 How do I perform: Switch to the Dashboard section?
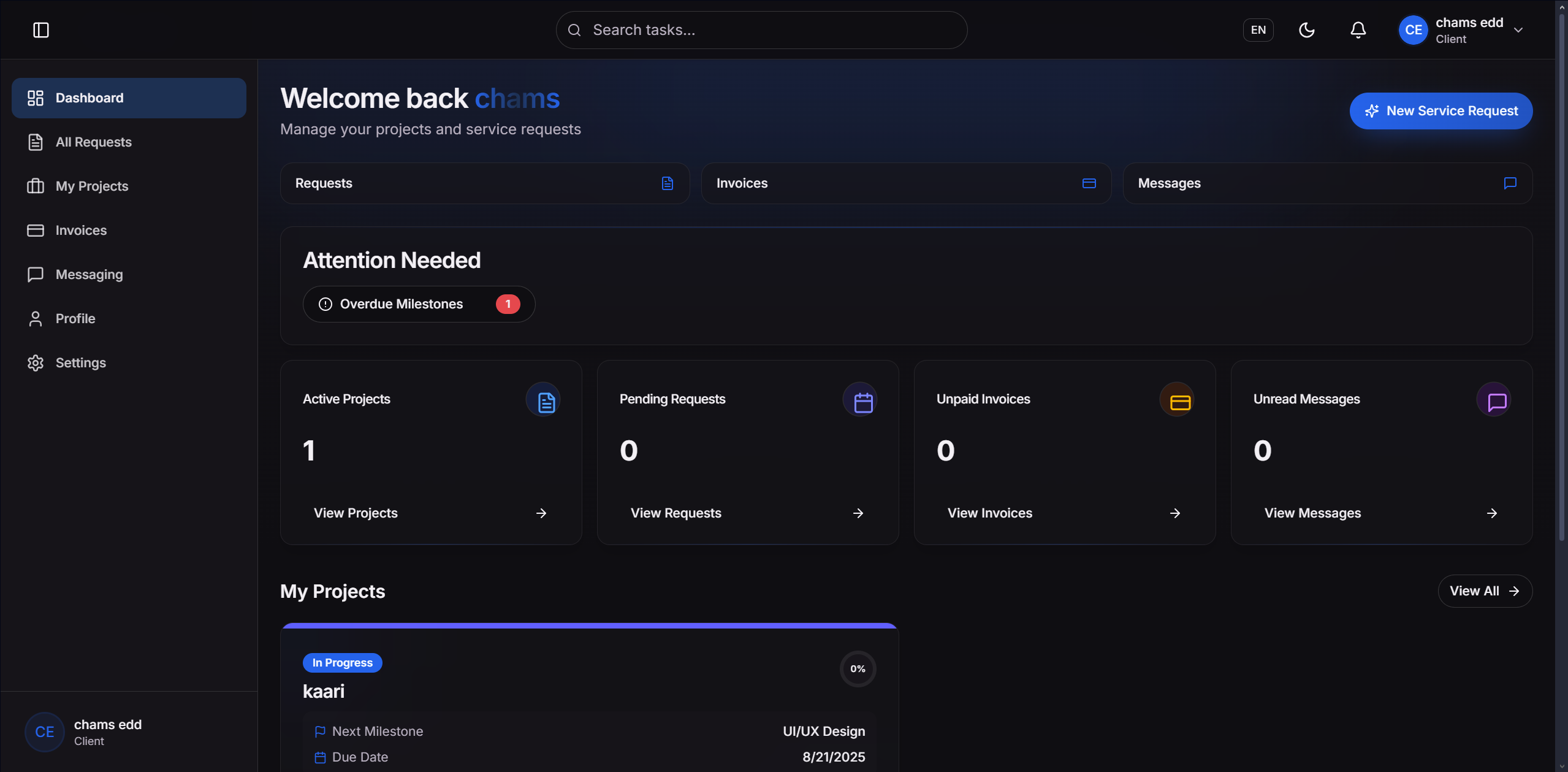point(89,97)
